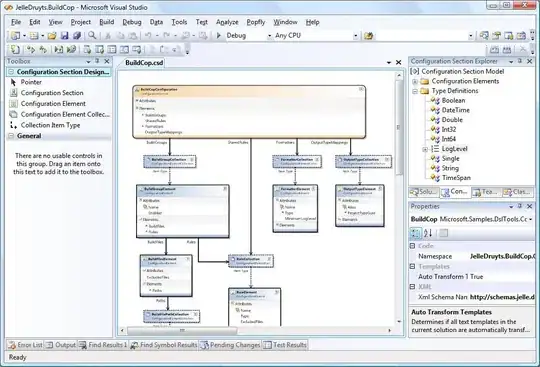540x367 pixels.
Task: Collapse the General group in the Toolbox
Action: point(11,136)
